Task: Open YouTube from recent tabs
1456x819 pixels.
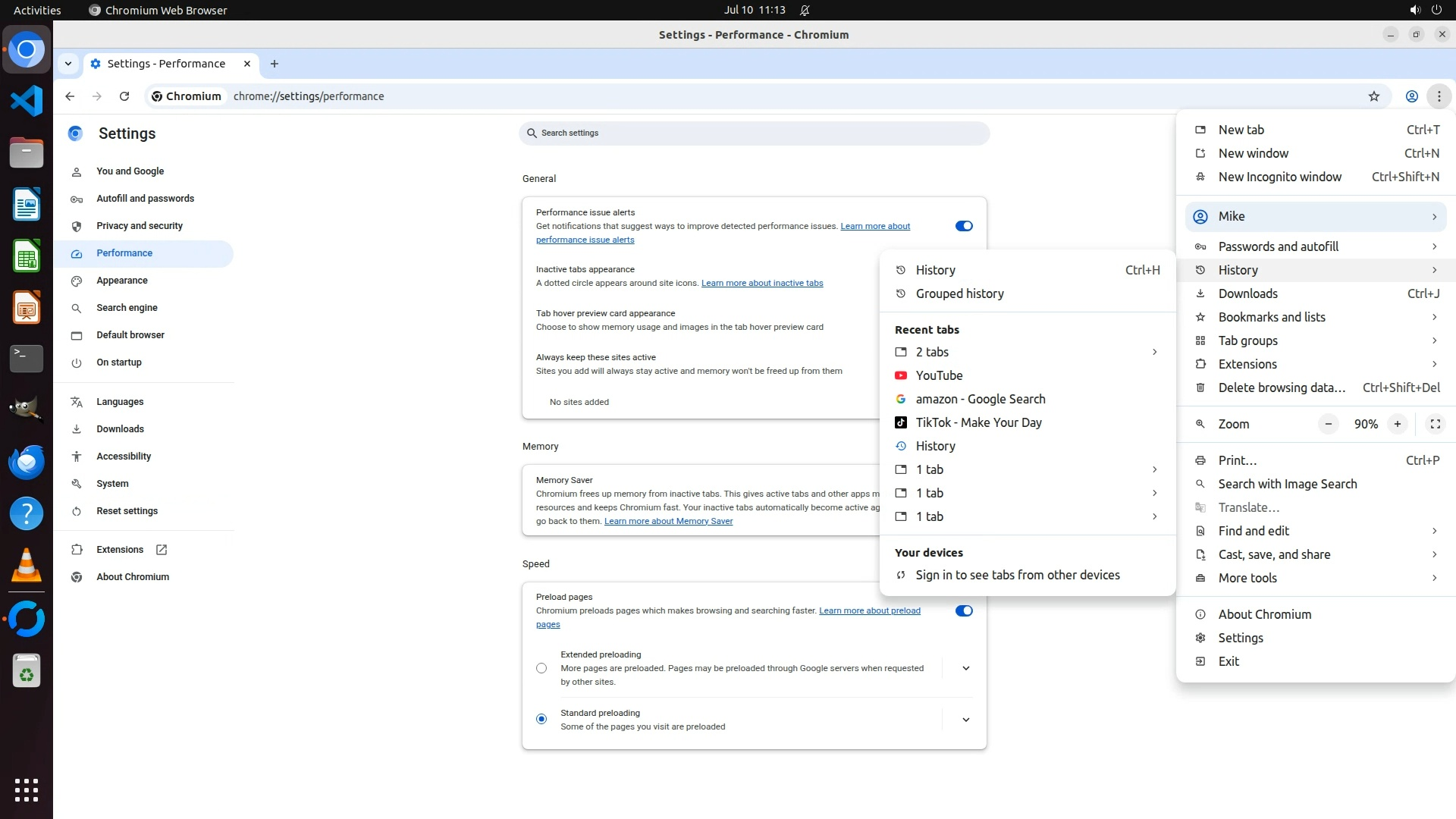Action: (939, 375)
